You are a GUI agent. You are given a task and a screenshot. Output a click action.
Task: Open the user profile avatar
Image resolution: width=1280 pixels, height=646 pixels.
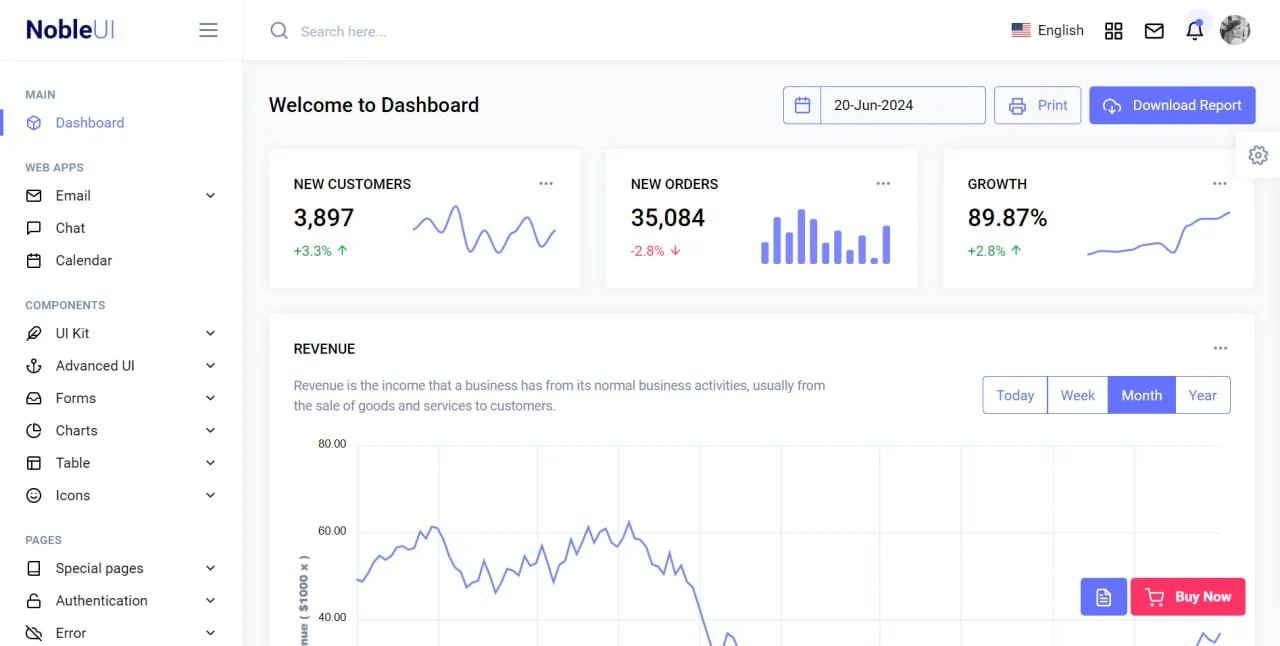pos(1235,30)
